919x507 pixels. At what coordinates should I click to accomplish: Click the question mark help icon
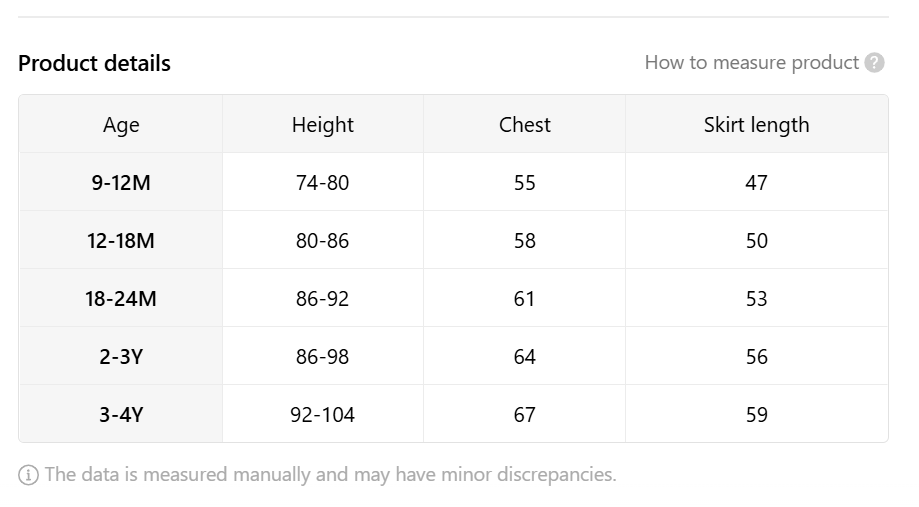coord(874,63)
